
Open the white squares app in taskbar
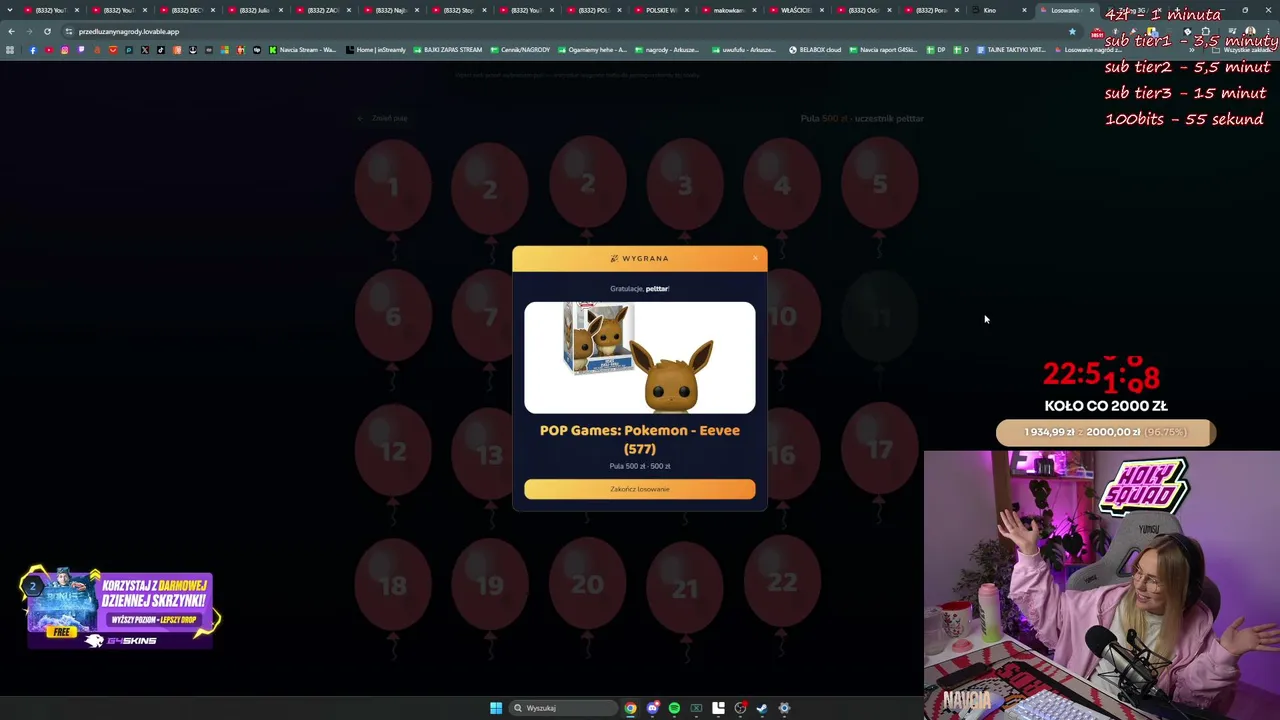(718, 708)
